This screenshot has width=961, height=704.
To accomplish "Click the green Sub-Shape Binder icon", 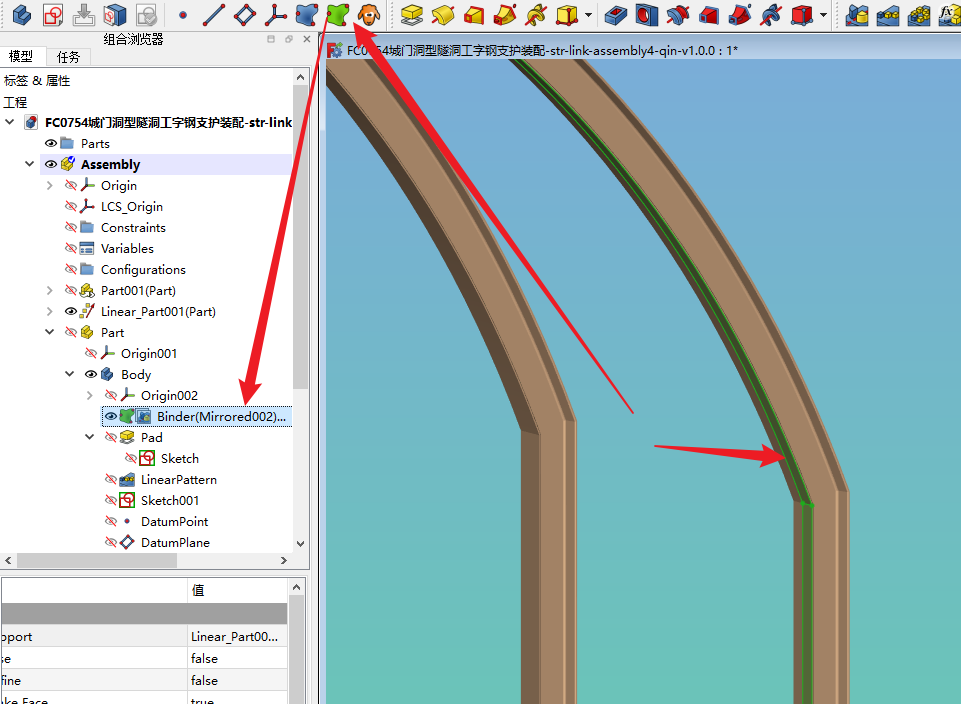I will pos(338,14).
